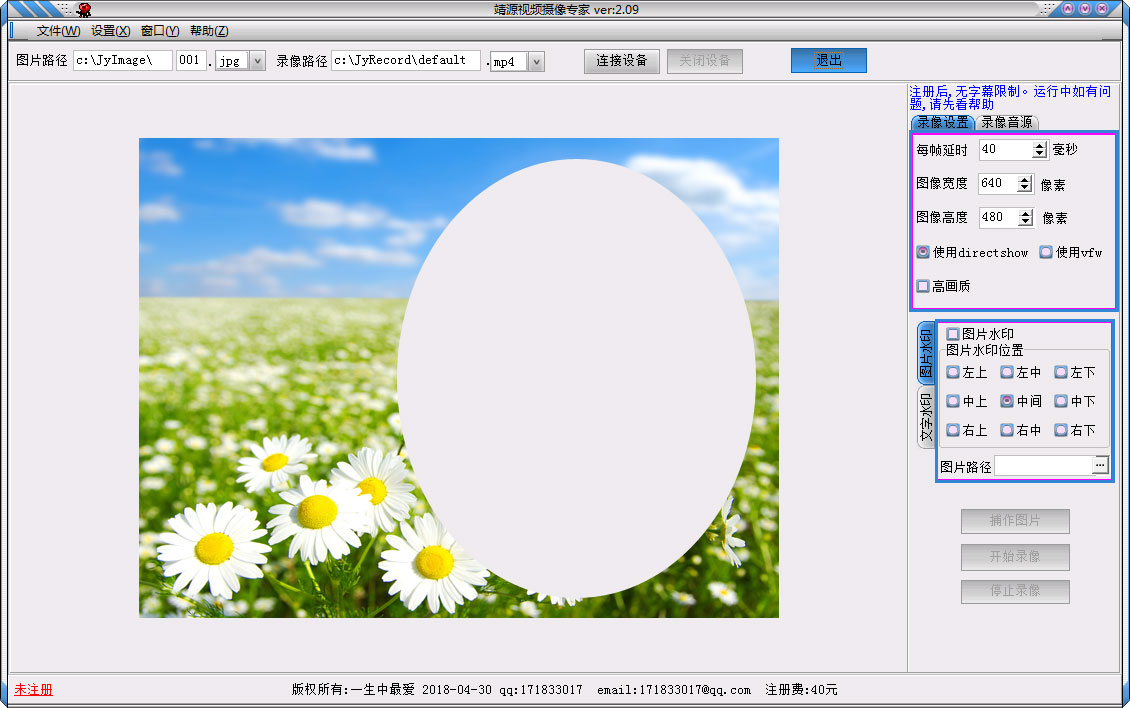Increase the 每帧延时 value with up arrow
The height and width of the screenshot is (708, 1130).
coord(1039,145)
